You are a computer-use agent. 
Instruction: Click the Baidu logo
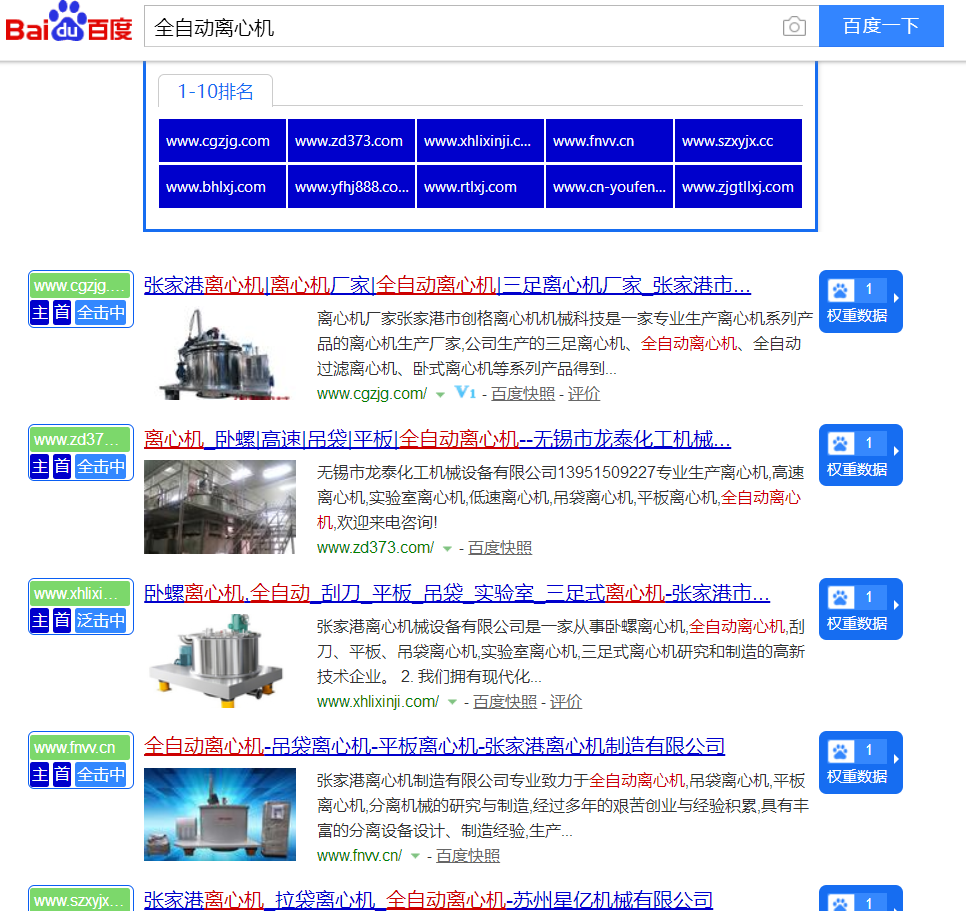coord(69,22)
